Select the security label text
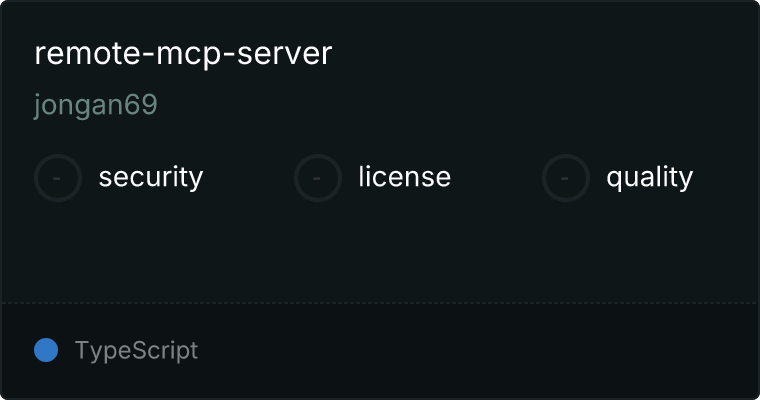 [x=151, y=177]
